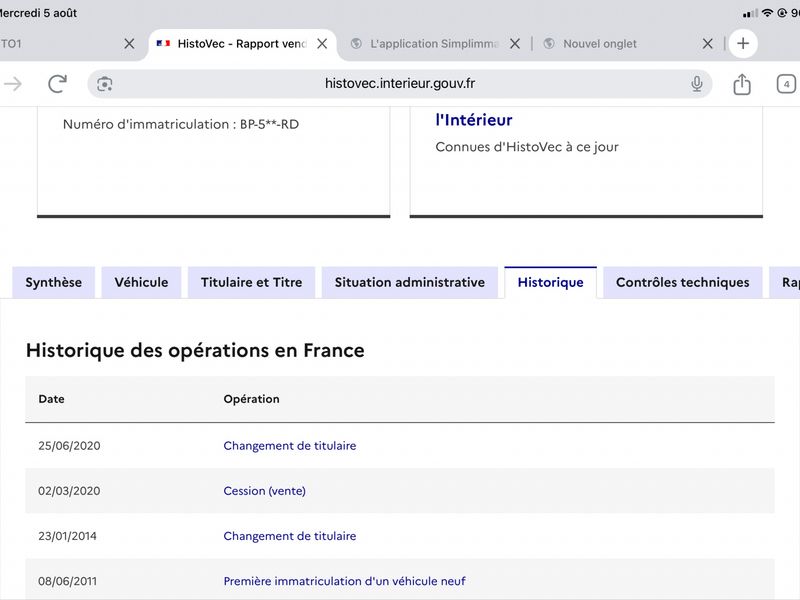
Task: Select the date 25/06/2020 cell
Action: coord(69,445)
